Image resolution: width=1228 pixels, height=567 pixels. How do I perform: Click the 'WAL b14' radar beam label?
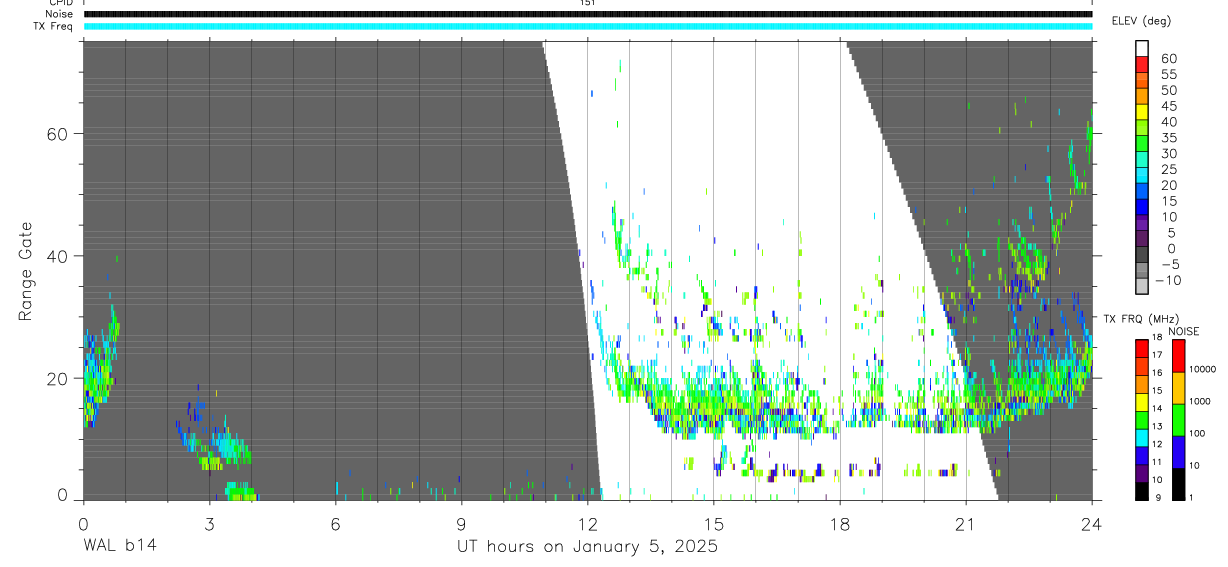click(118, 546)
